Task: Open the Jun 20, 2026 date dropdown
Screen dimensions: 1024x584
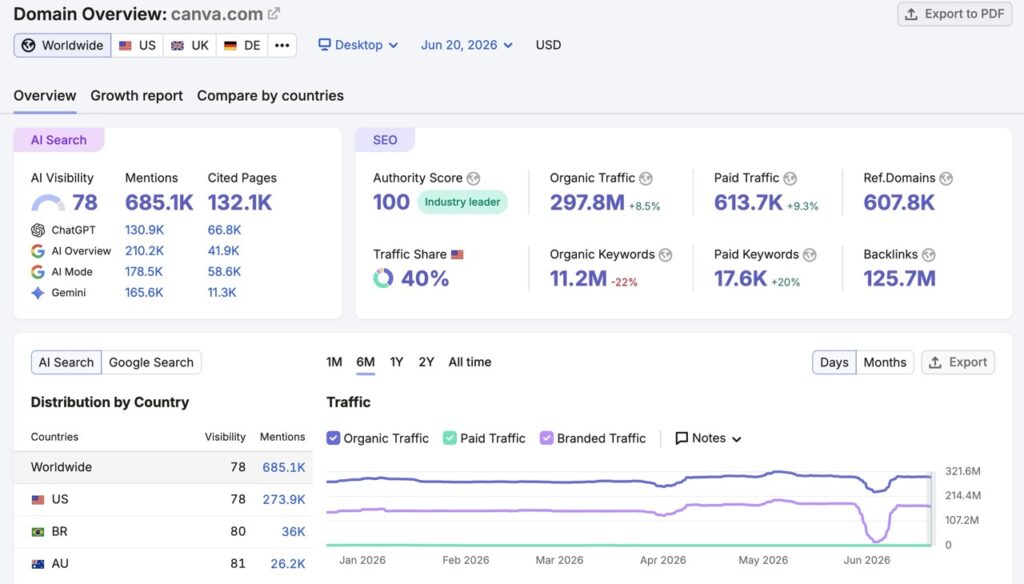Action: coord(466,44)
